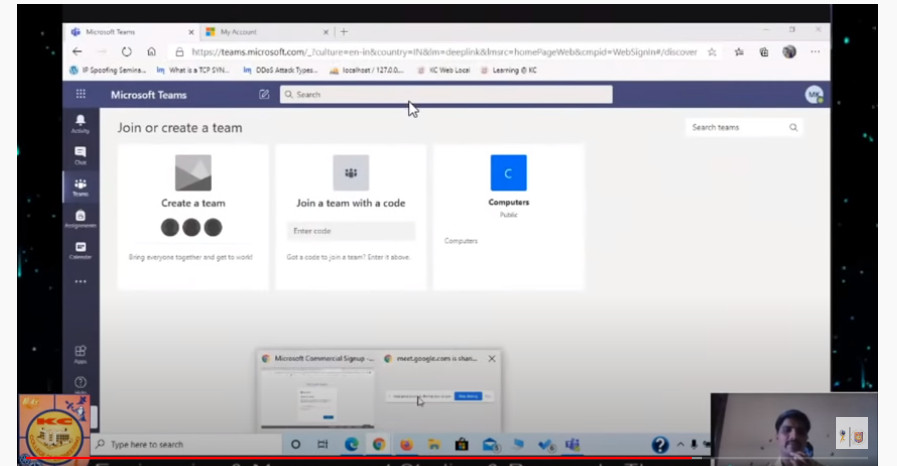Image resolution: width=897 pixels, height=466 pixels.
Task: Click the Help icon in Teams sidebar
Action: pyautogui.click(x=80, y=384)
